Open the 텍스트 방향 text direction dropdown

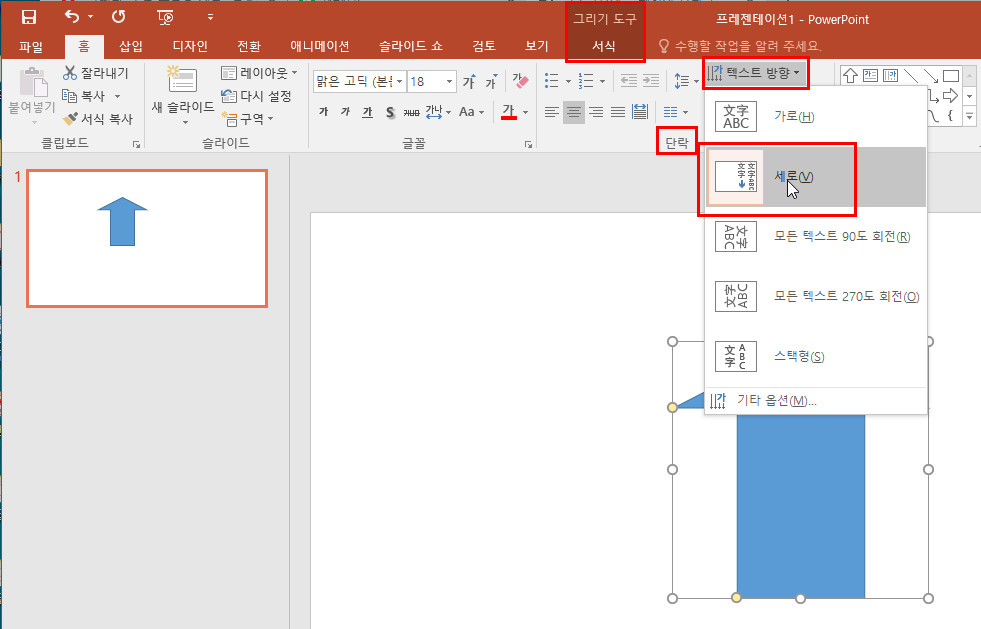click(x=754, y=72)
